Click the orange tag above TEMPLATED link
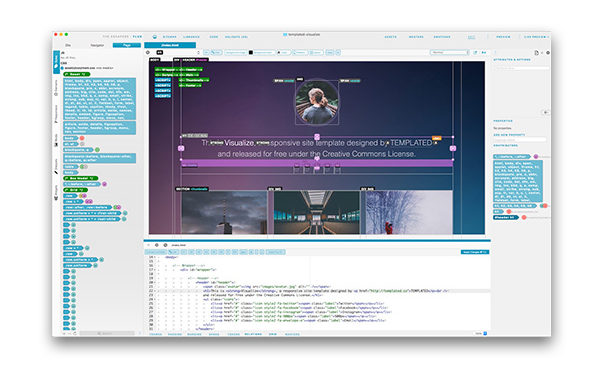 click(437, 138)
